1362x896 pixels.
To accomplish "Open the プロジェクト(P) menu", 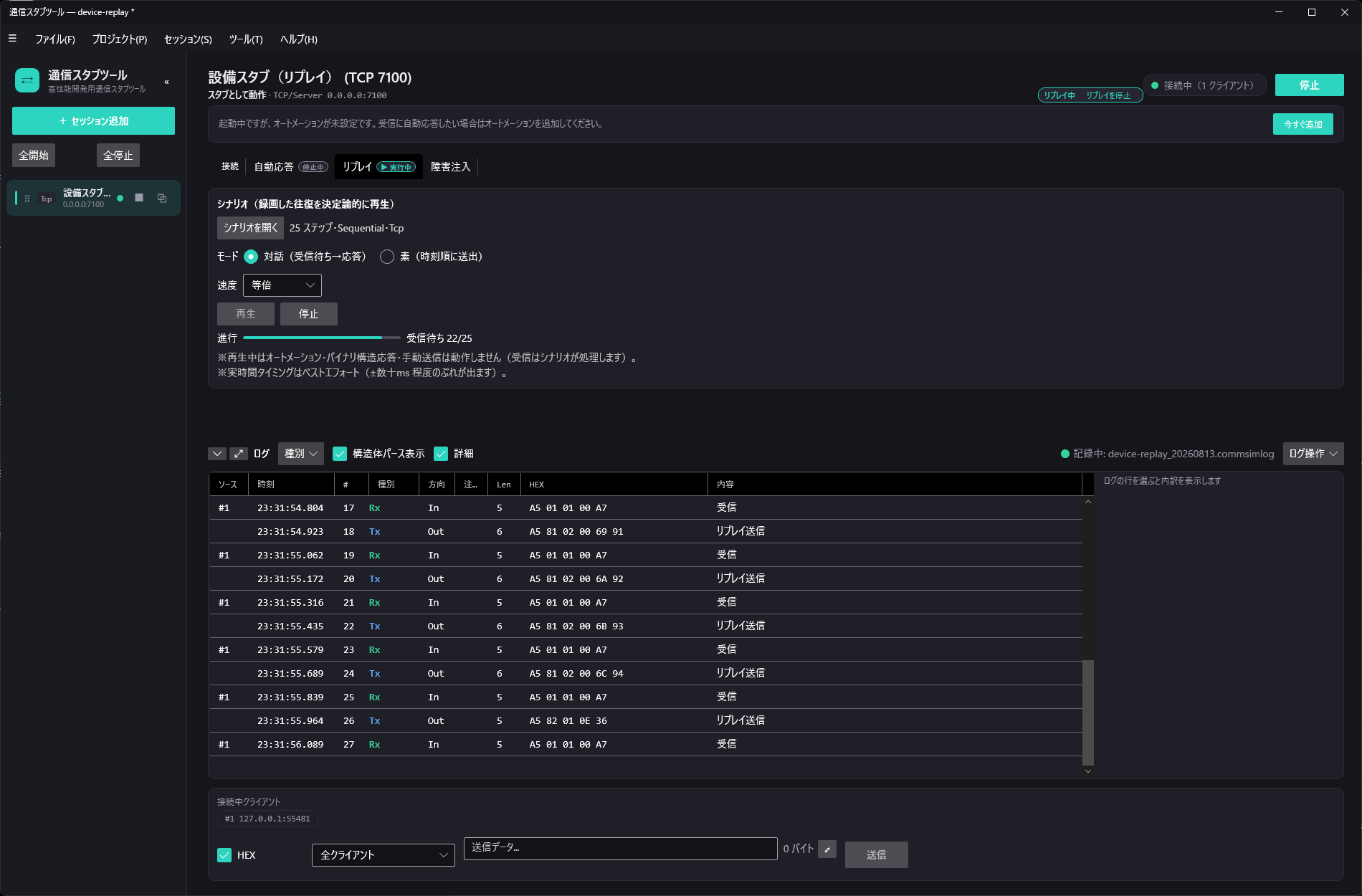I will [120, 39].
